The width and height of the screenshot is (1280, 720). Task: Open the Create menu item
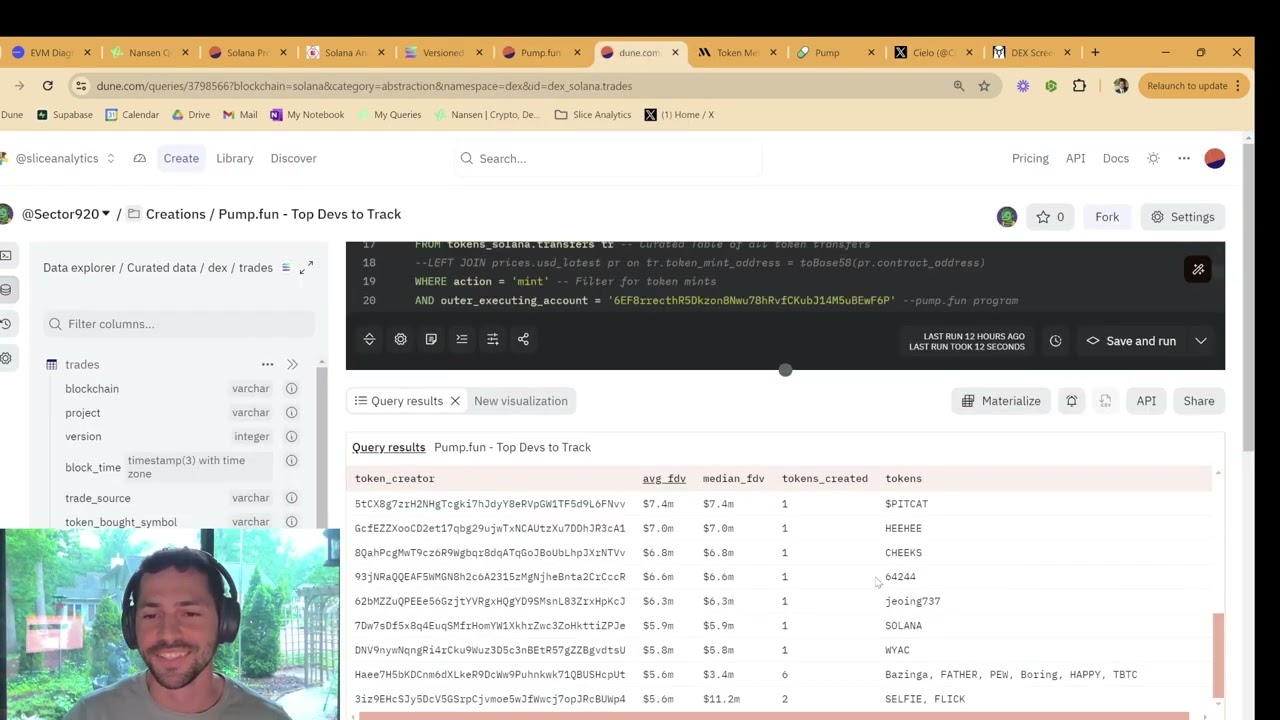[181, 158]
